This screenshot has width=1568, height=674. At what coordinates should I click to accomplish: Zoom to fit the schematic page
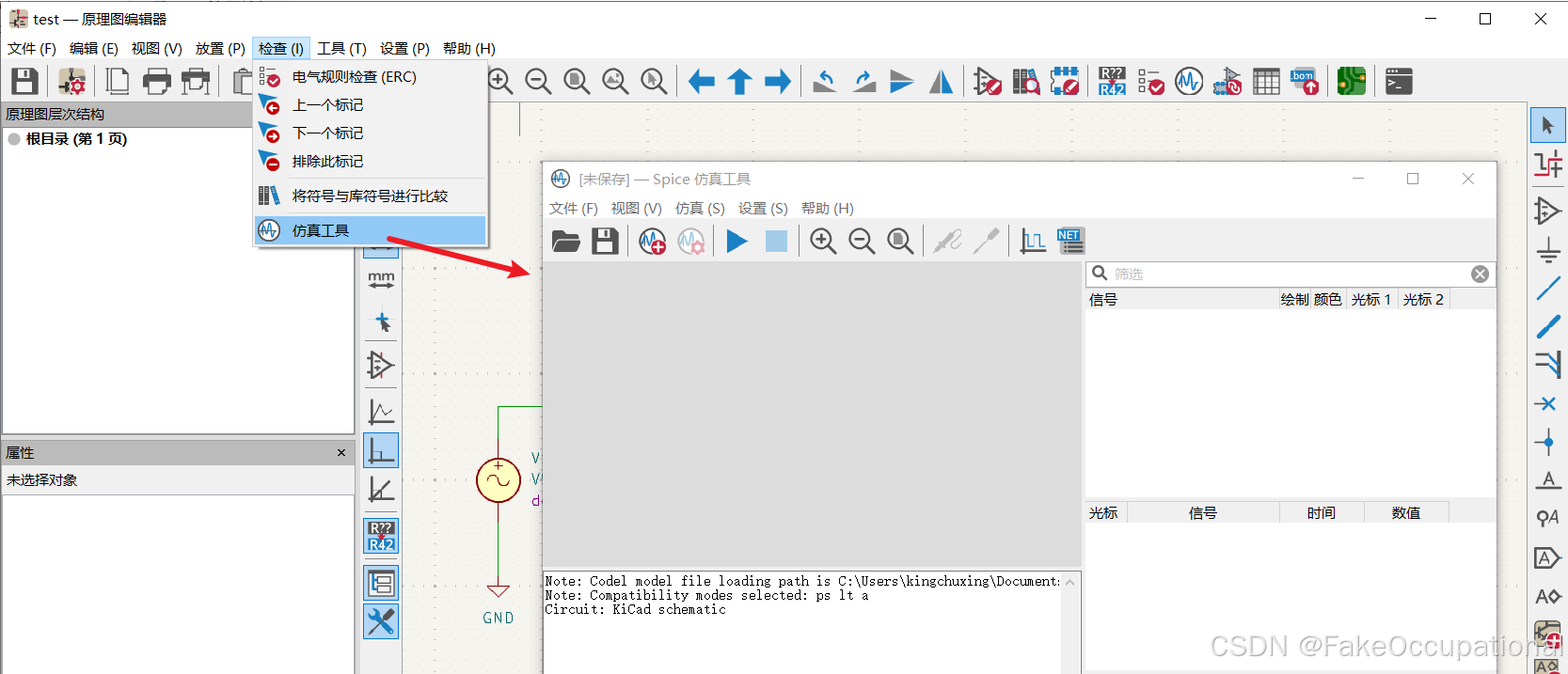[577, 82]
